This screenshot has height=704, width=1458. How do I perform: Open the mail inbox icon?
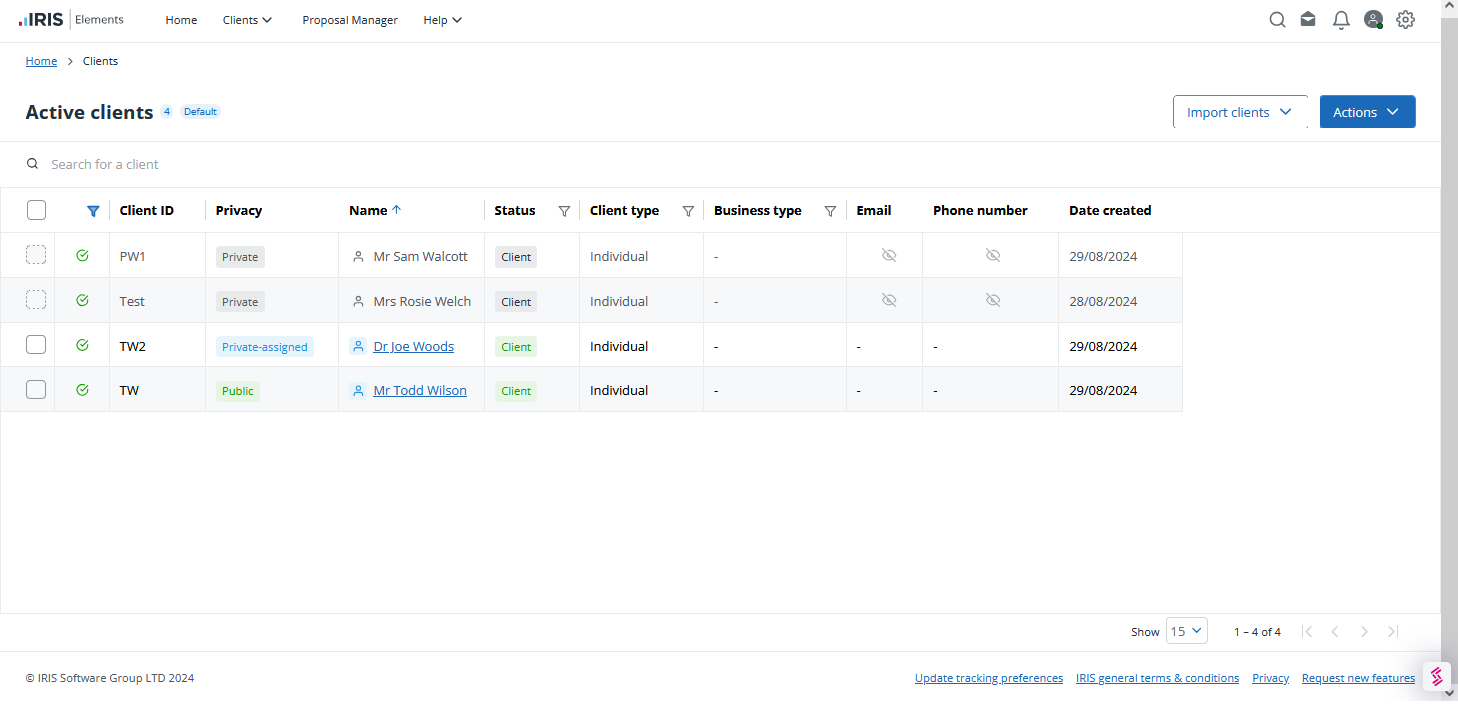click(x=1308, y=20)
